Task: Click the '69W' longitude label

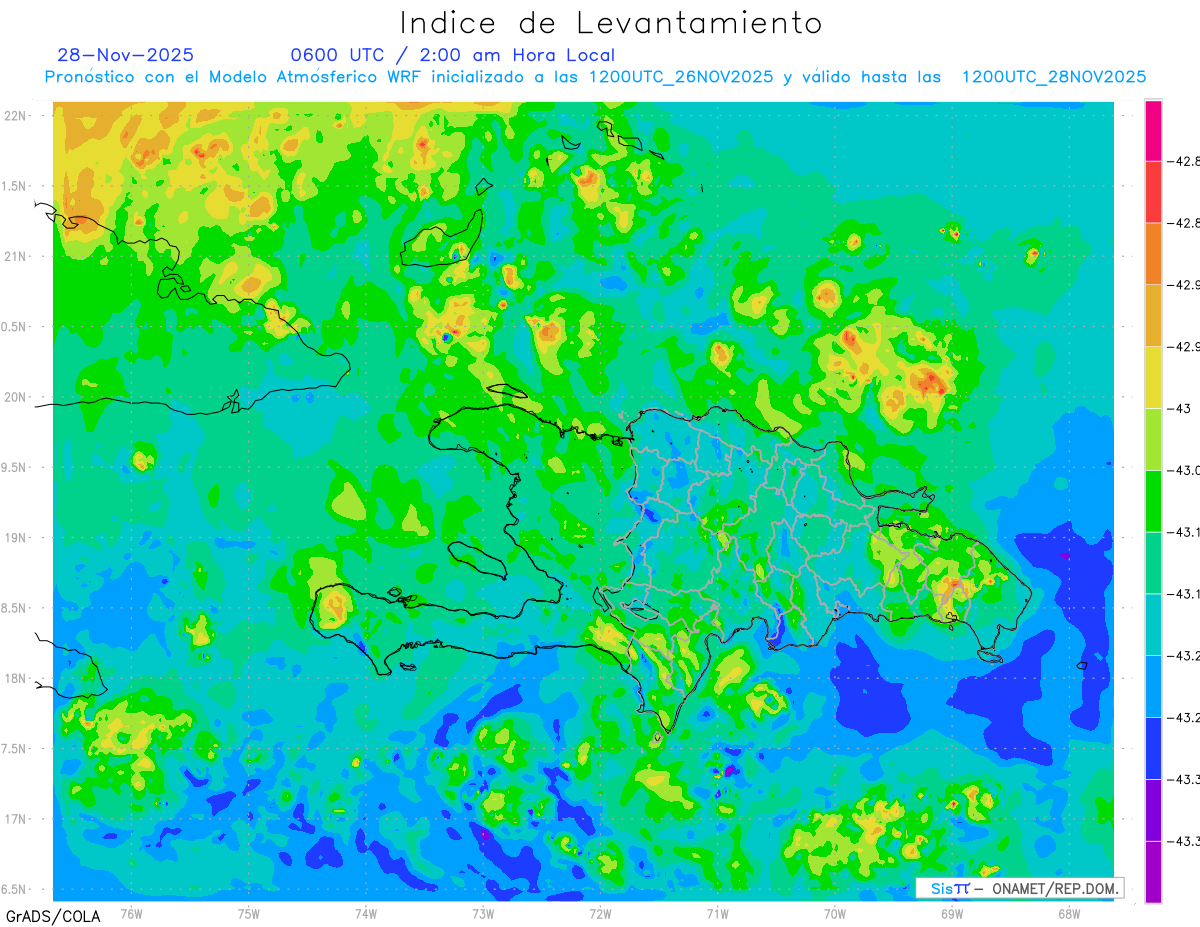Action: [x=951, y=913]
